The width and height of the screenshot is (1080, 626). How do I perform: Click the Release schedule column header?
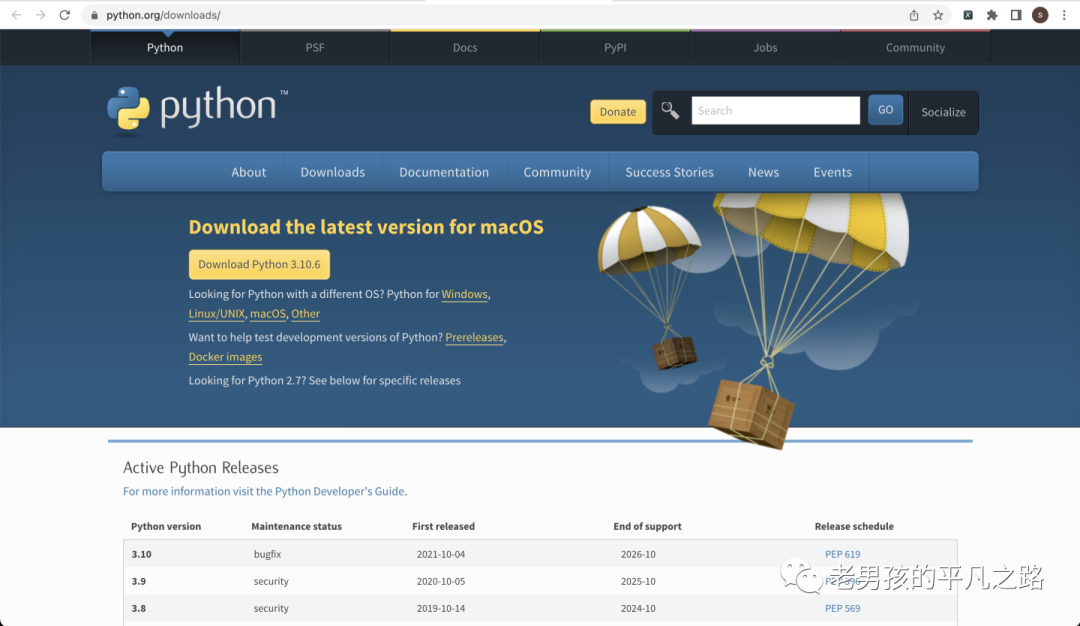(854, 526)
